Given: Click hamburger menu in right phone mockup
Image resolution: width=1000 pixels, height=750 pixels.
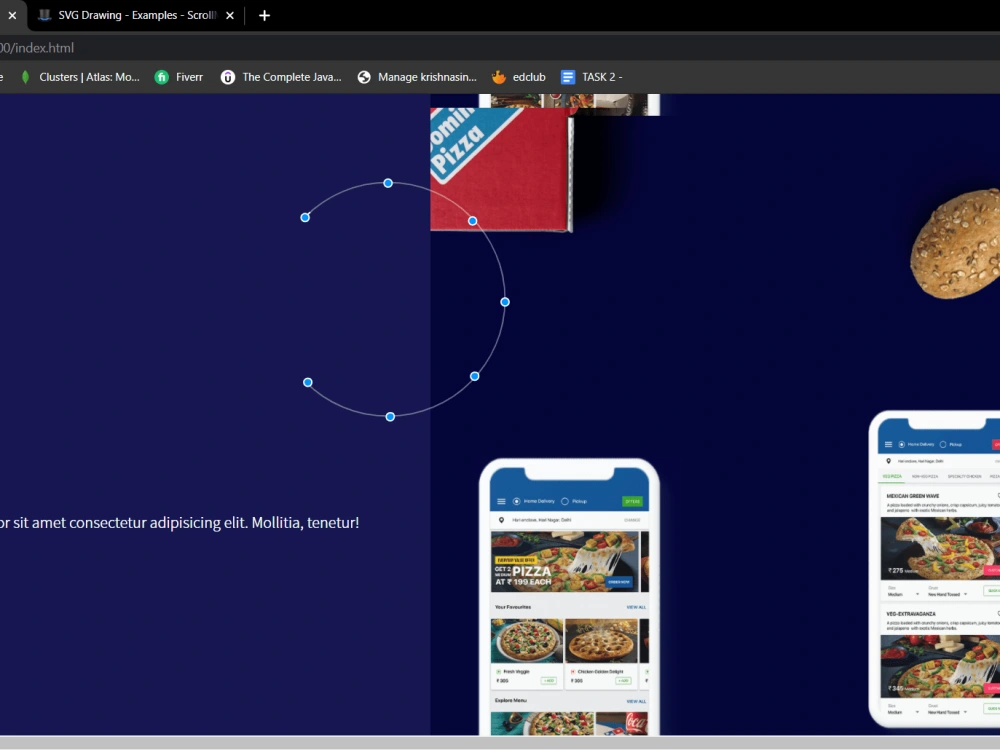Looking at the screenshot, I should click(888, 445).
